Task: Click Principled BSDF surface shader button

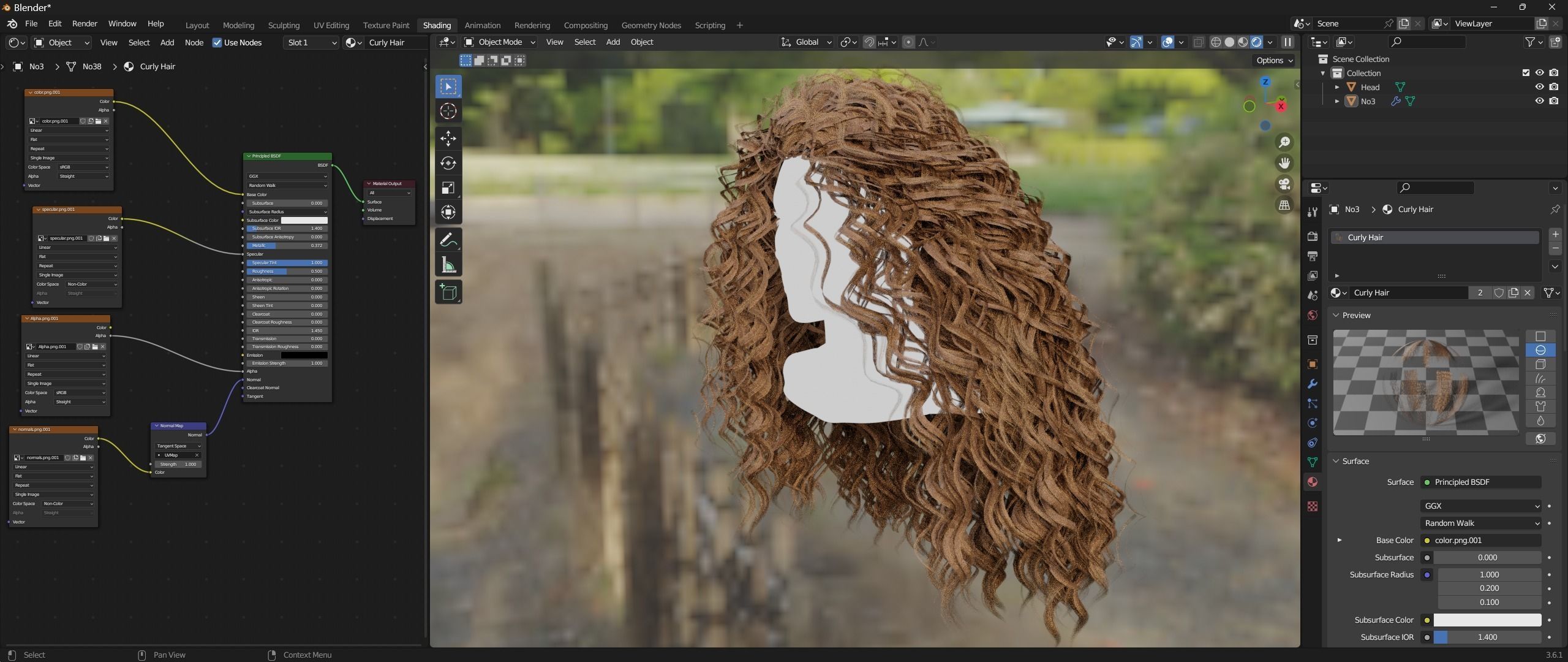Action: point(1480,482)
